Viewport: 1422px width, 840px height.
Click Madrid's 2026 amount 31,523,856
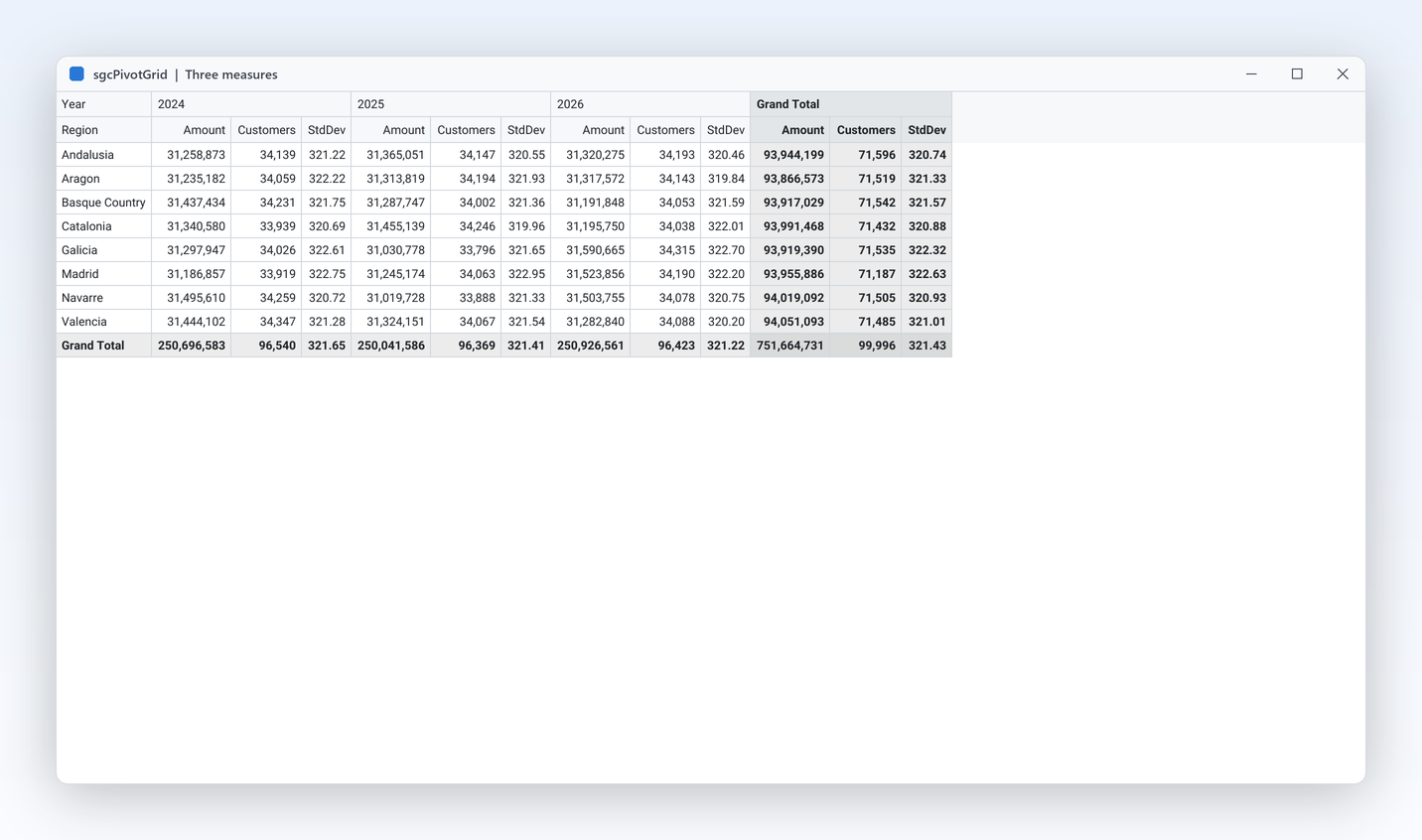[x=591, y=274]
